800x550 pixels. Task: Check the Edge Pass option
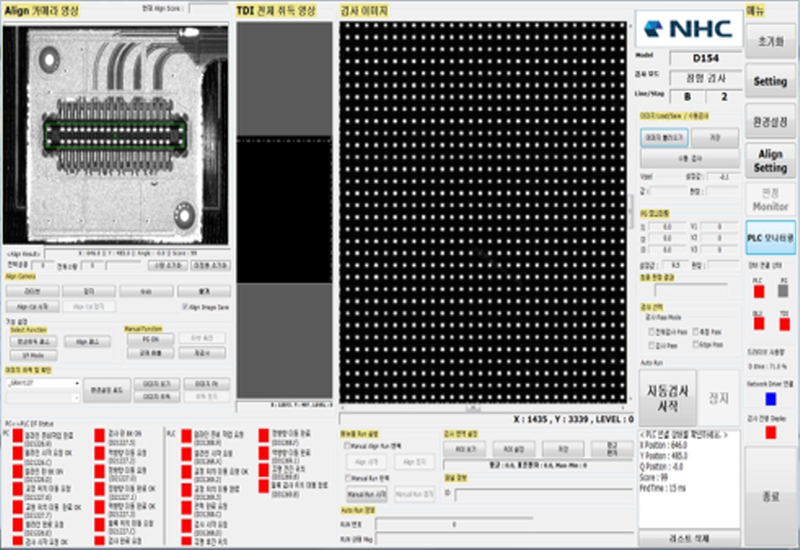[x=697, y=343]
